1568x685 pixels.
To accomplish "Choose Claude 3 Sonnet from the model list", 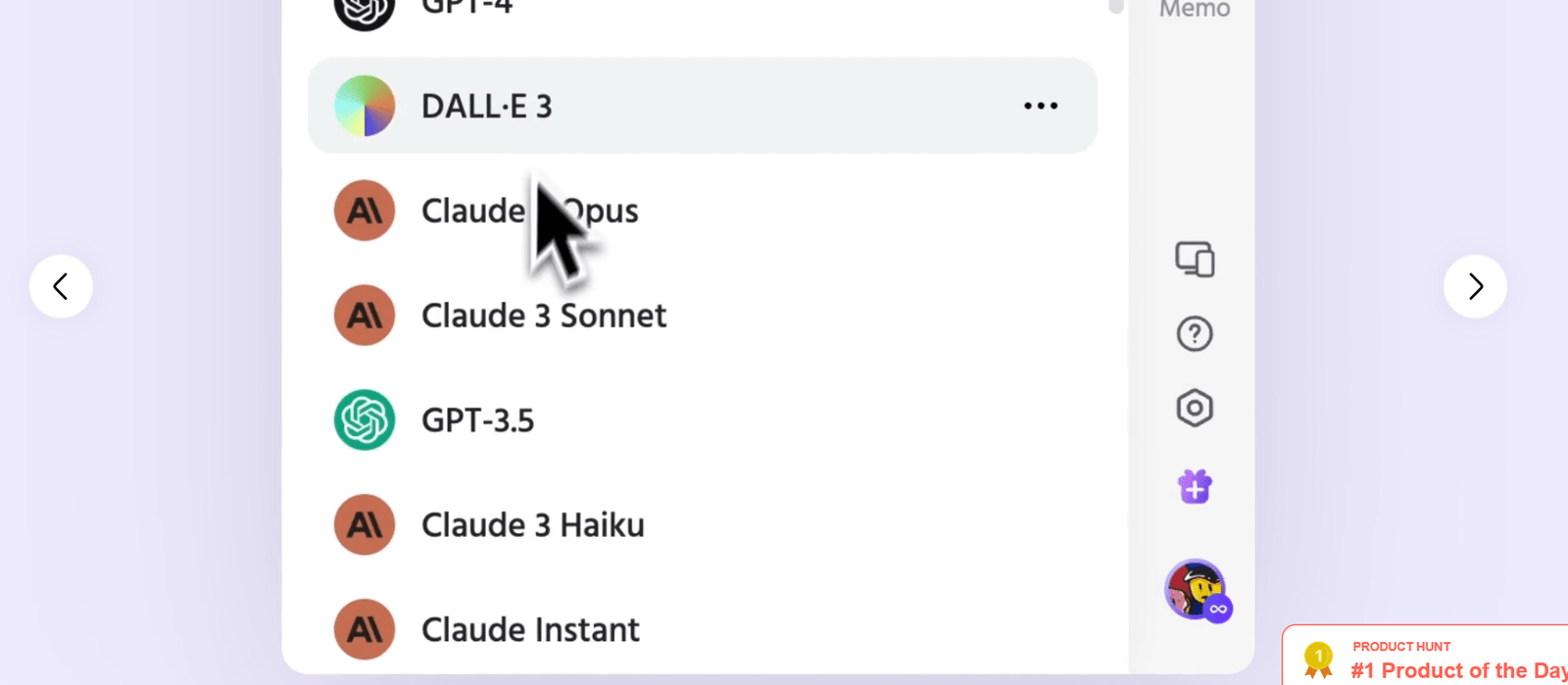I will click(544, 316).
